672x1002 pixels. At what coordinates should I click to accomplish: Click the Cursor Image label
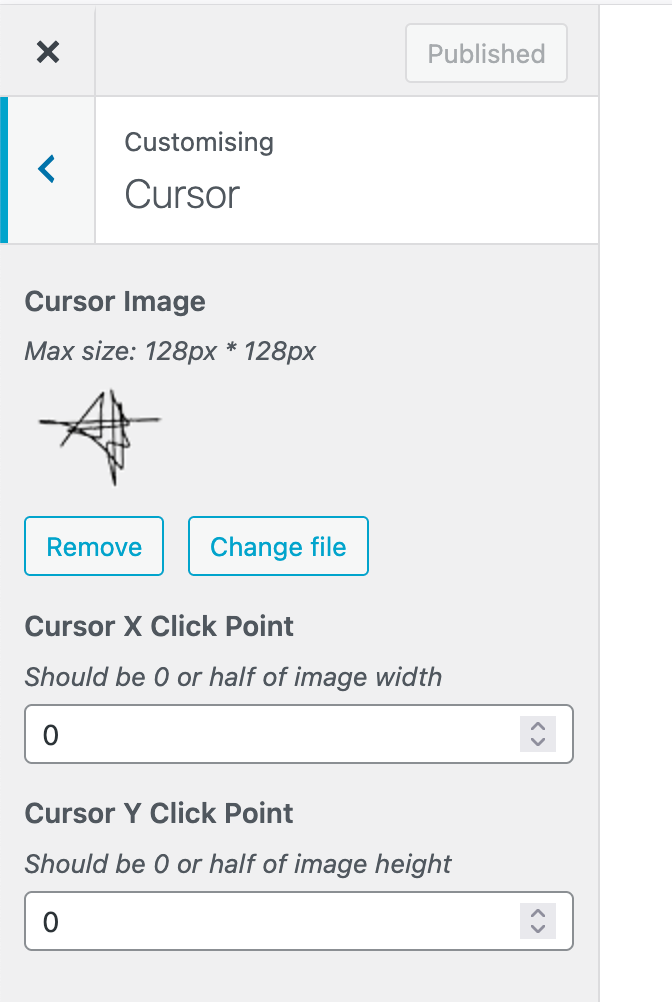[x=115, y=302]
